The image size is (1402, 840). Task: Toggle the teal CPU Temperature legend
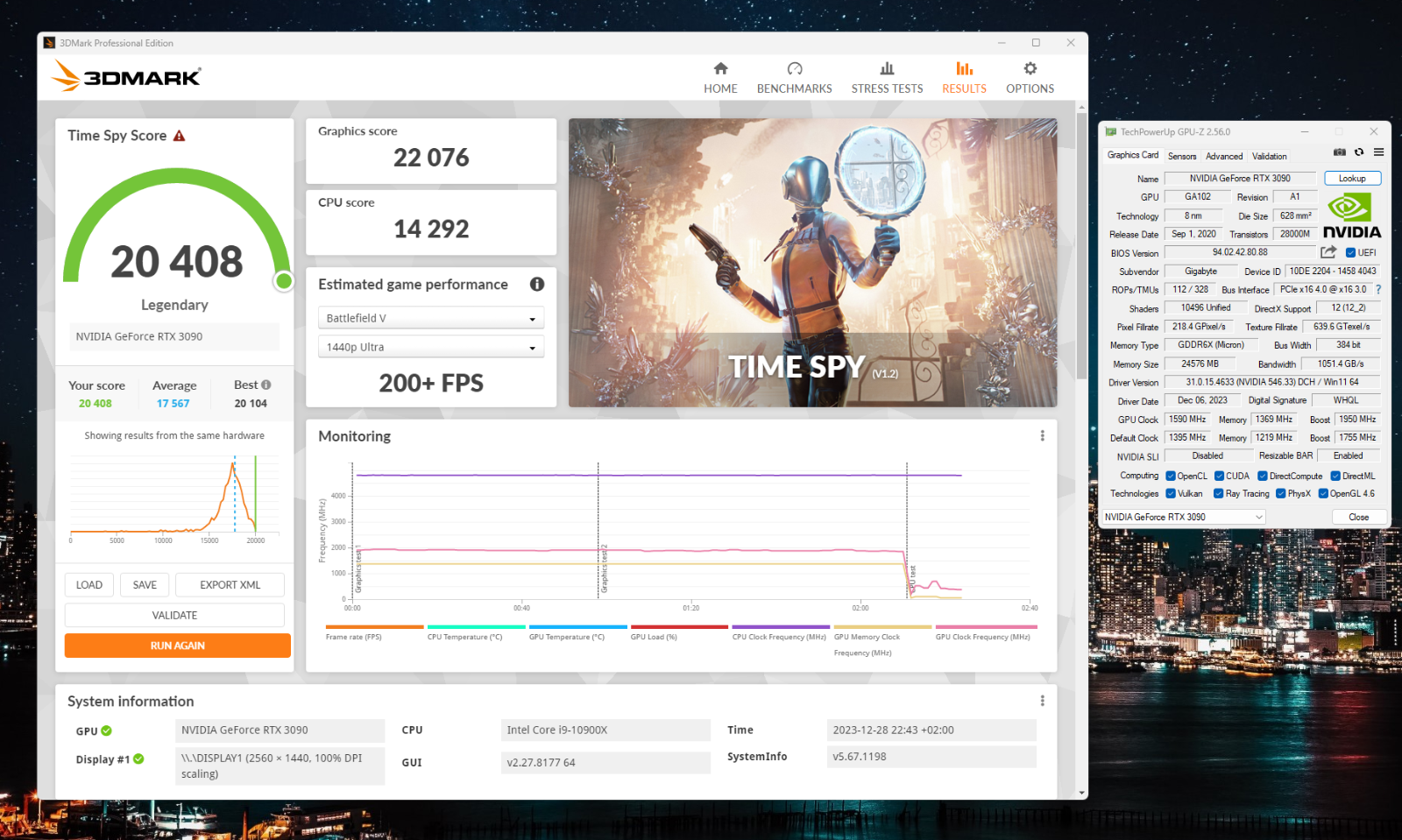(476, 632)
